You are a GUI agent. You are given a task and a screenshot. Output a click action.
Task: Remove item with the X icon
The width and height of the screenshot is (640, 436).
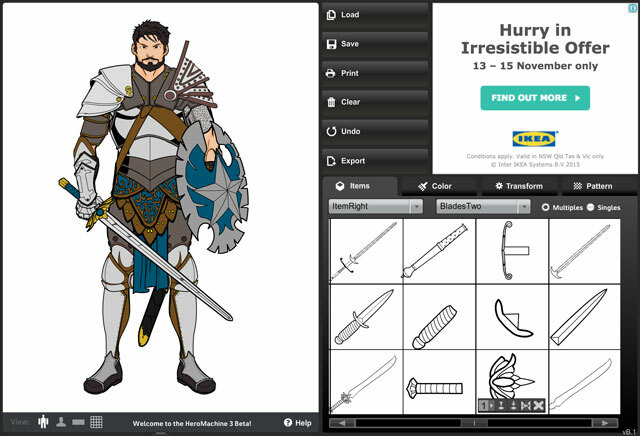click(538, 405)
